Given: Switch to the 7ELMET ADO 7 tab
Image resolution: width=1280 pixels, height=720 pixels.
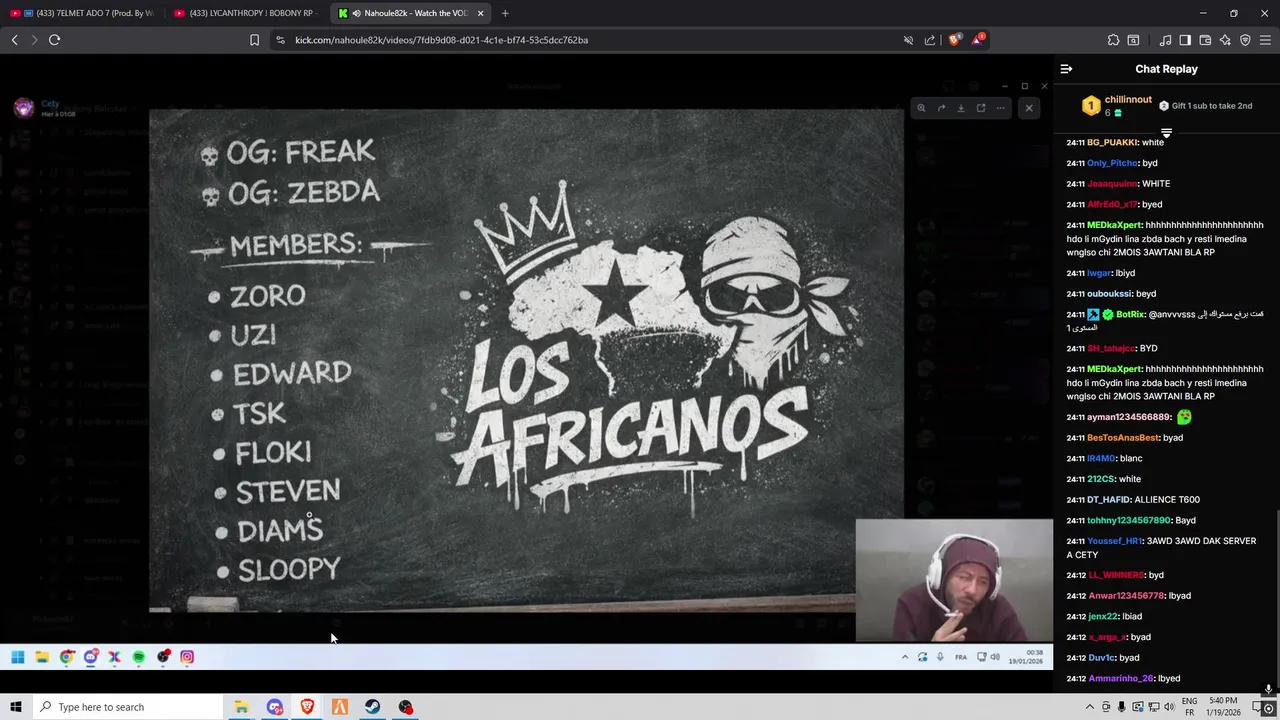Looking at the screenshot, I should click(82, 13).
